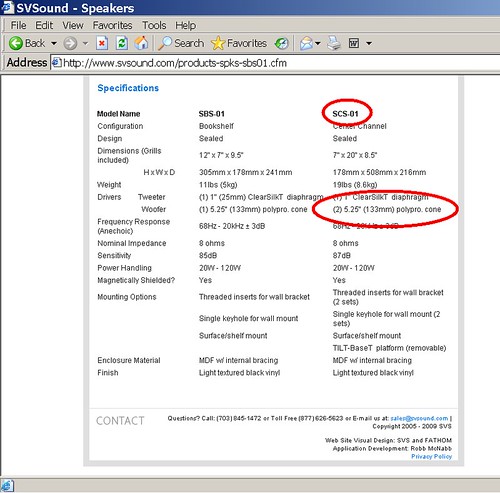Image resolution: width=500 pixels, height=493 pixels.
Task: Click the Edit with Word icon
Action: click(x=354, y=43)
